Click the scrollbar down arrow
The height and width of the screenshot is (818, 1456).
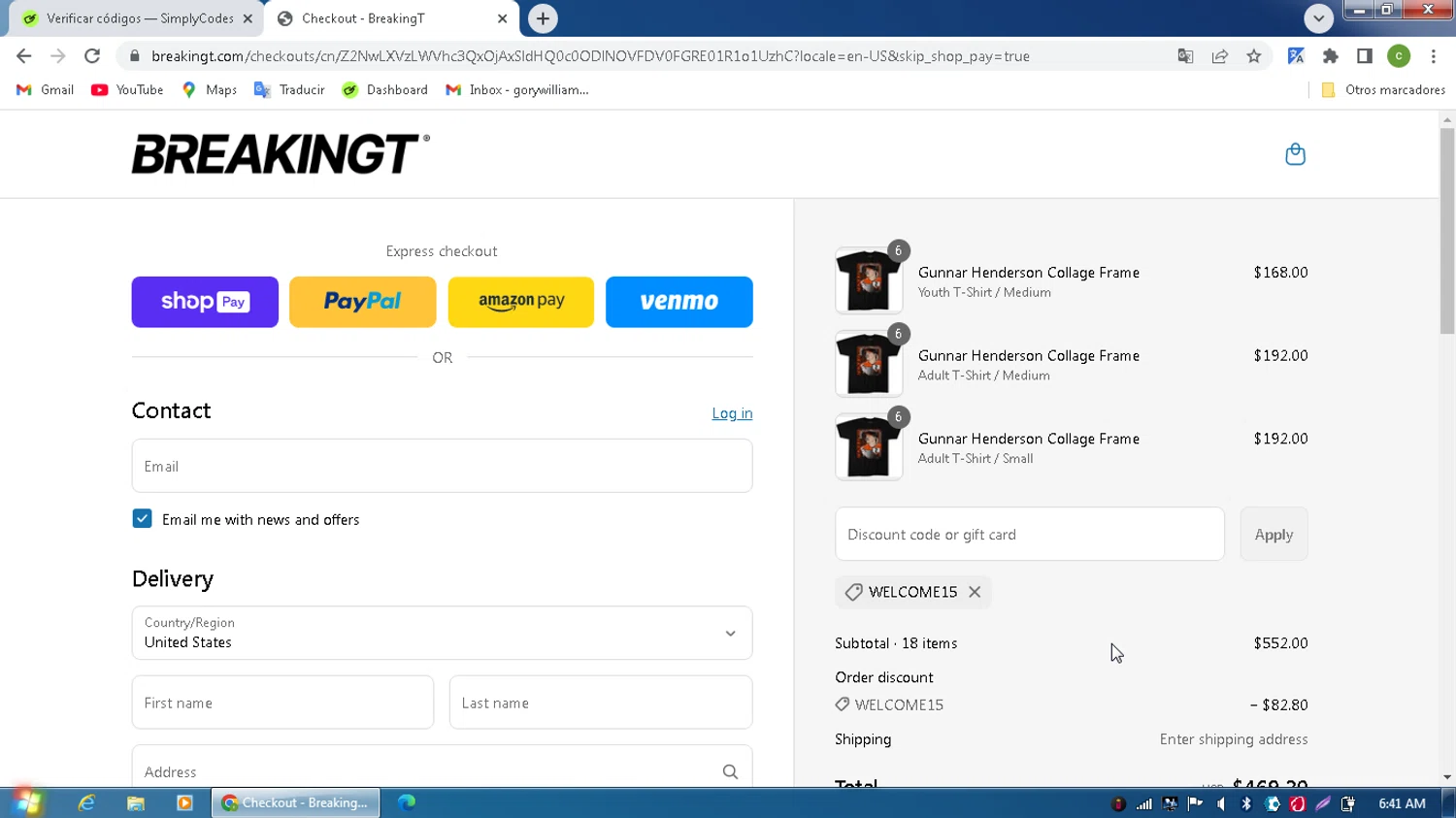click(x=1447, y=777)
